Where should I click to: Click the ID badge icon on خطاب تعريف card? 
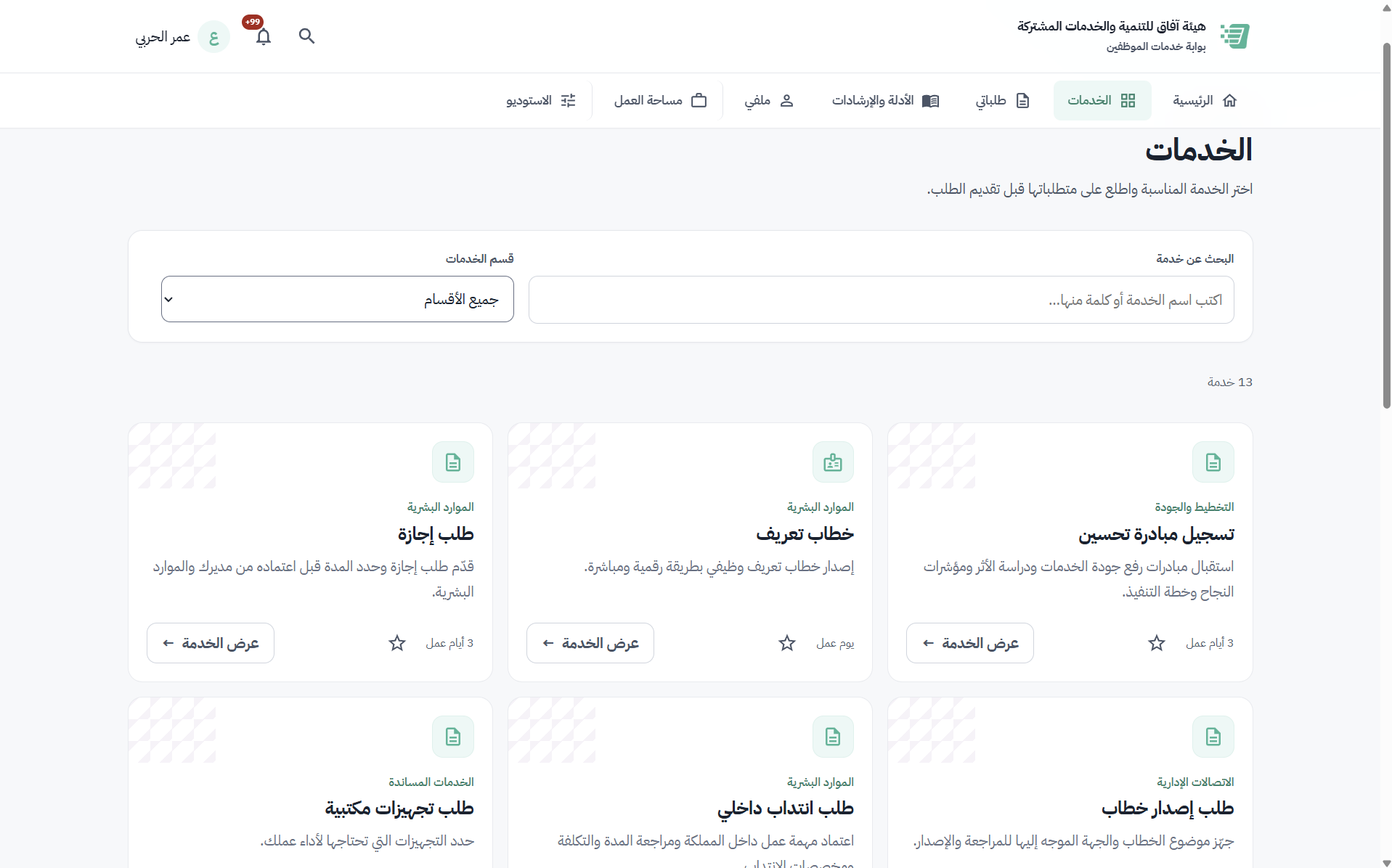click(833, 462)
